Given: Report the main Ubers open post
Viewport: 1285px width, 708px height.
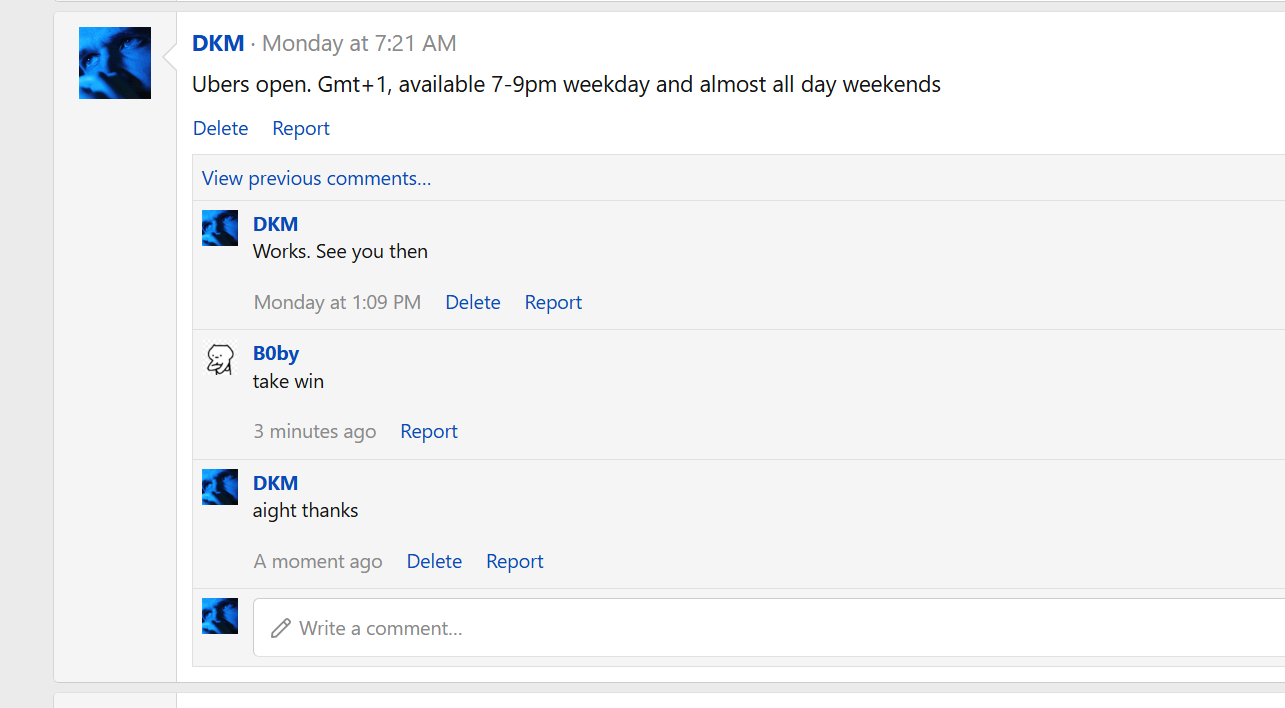Looking at the screenshot, I should 300,128.
